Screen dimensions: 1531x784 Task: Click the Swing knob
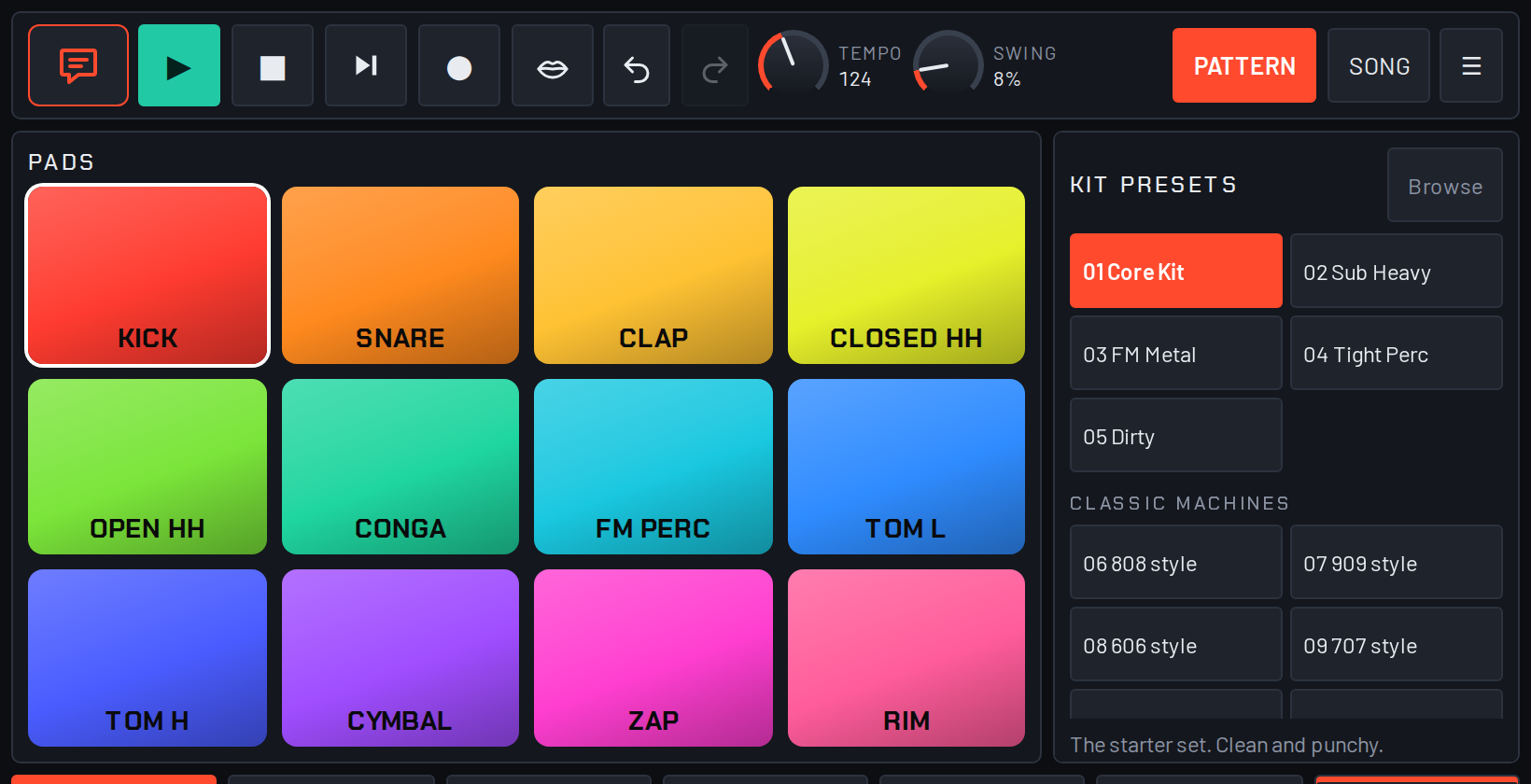coord(948,63)
